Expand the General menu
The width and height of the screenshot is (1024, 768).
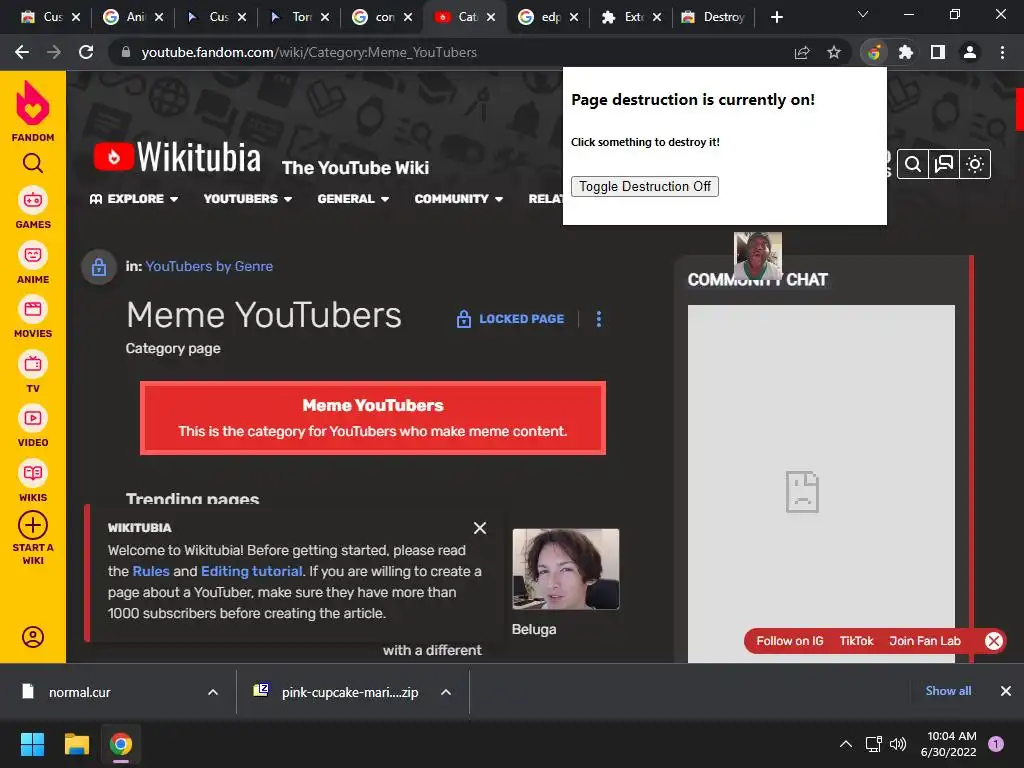pyautogui.click(x=353, y=199)
